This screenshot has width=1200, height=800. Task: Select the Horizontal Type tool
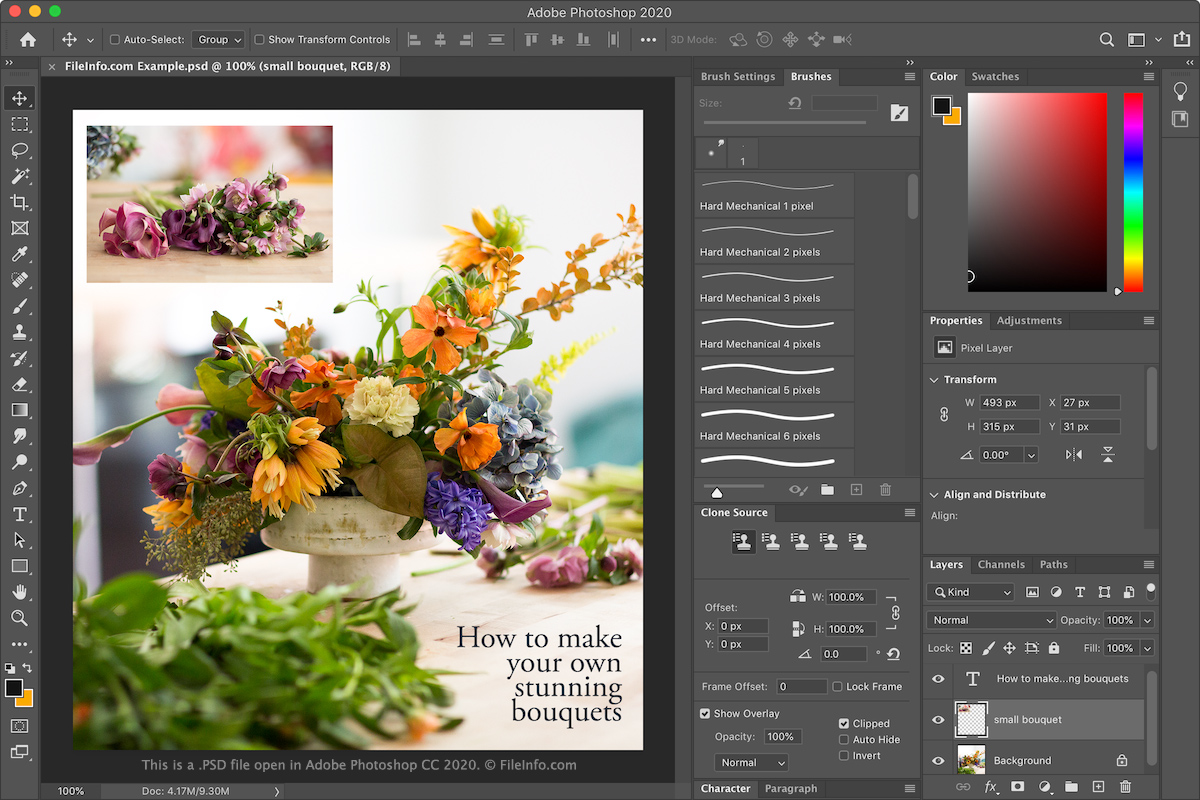19,514
